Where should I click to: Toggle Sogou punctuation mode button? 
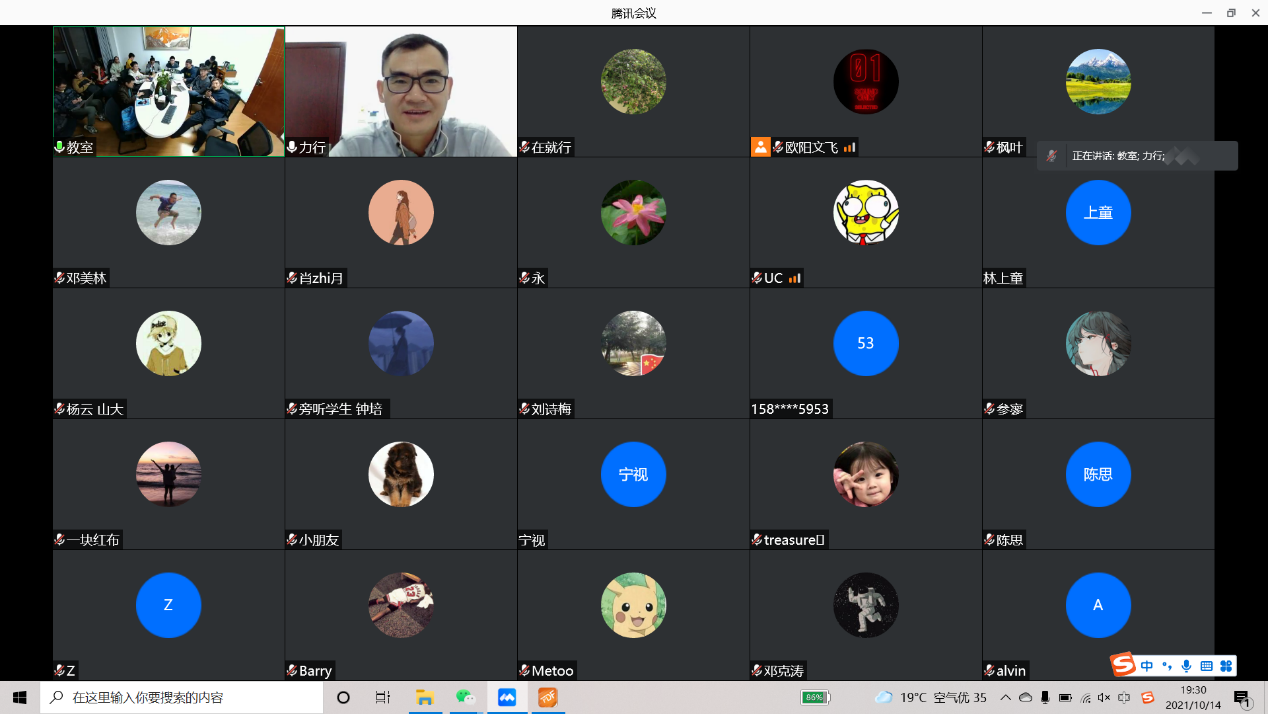pos(1166,665)
